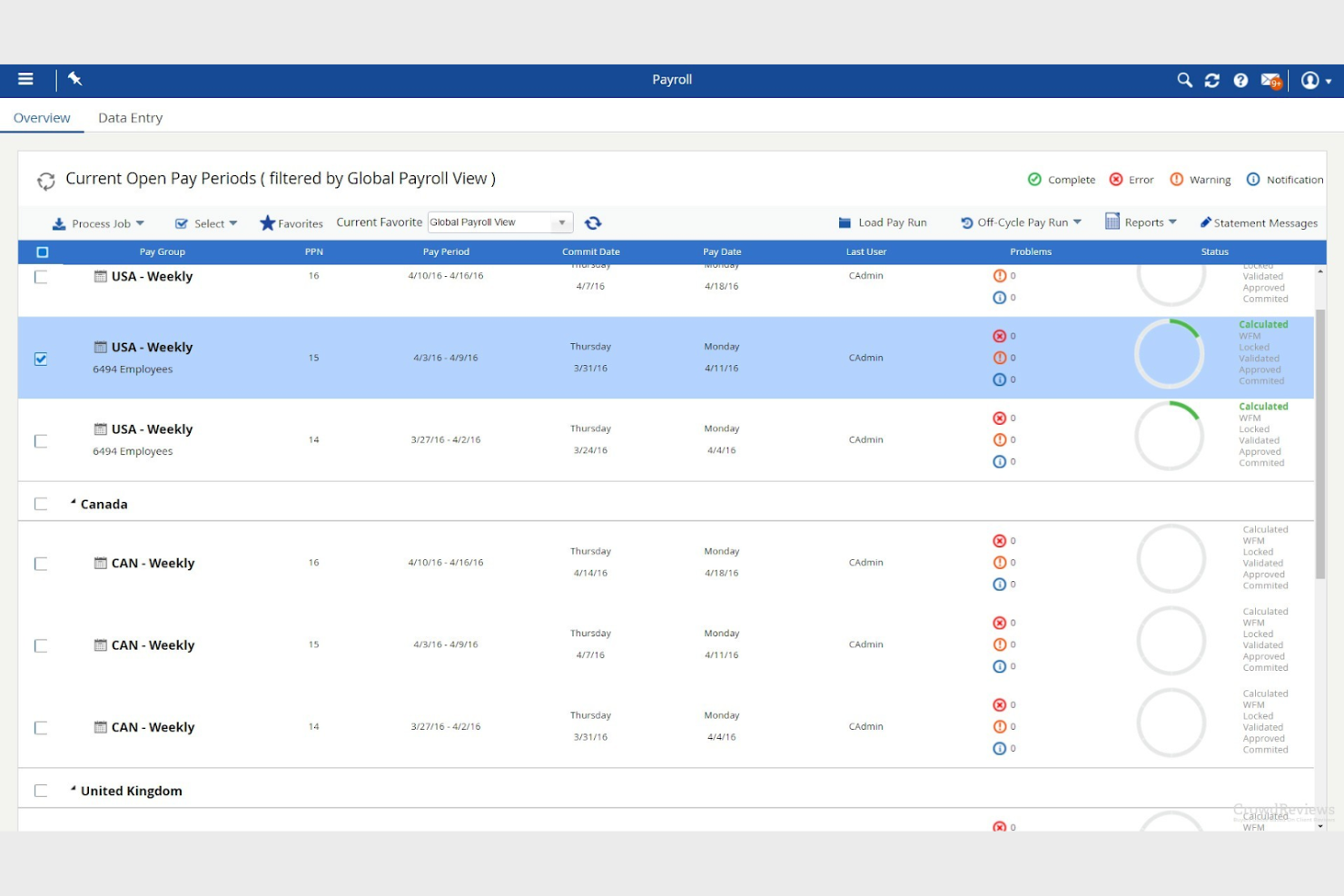Viewport: 1344px width, 896px height.
Task: Open the messages inbox with 9+ notifications
Action: pyautogui.click(x=1270, y=80)
